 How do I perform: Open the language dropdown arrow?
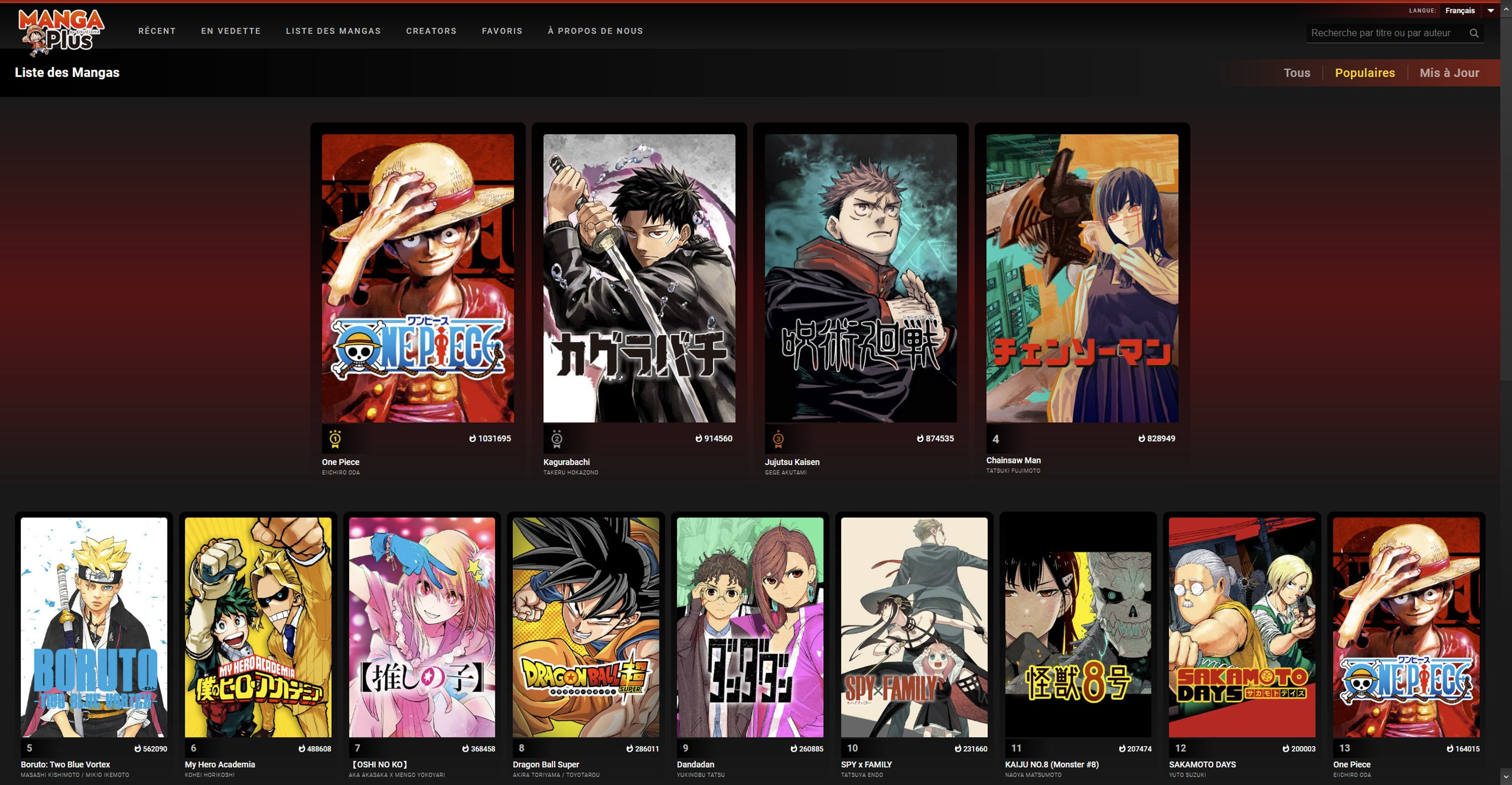click(x=1490, y=11)
